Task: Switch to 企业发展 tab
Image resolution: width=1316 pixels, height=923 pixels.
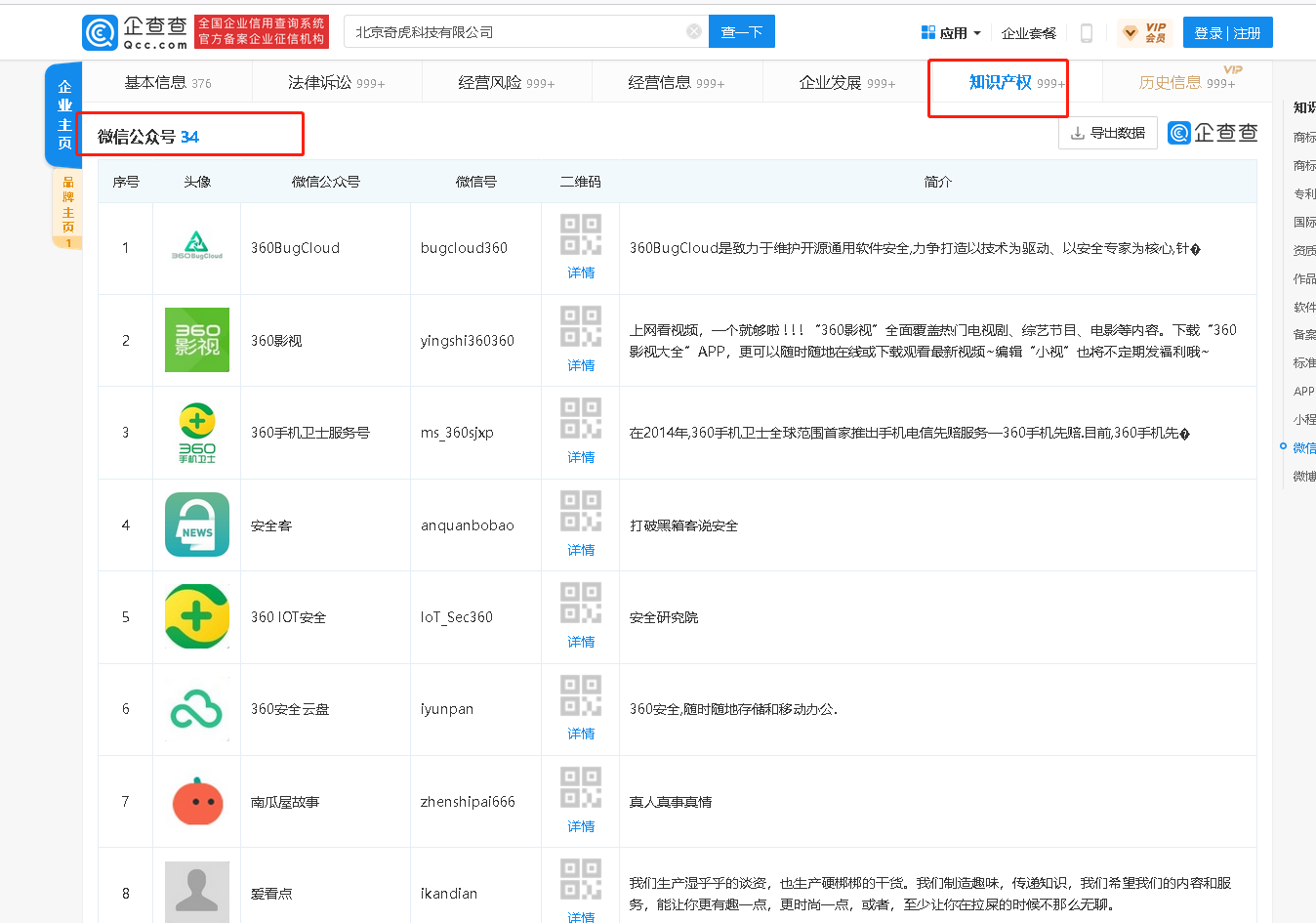Action: point(847,82)
